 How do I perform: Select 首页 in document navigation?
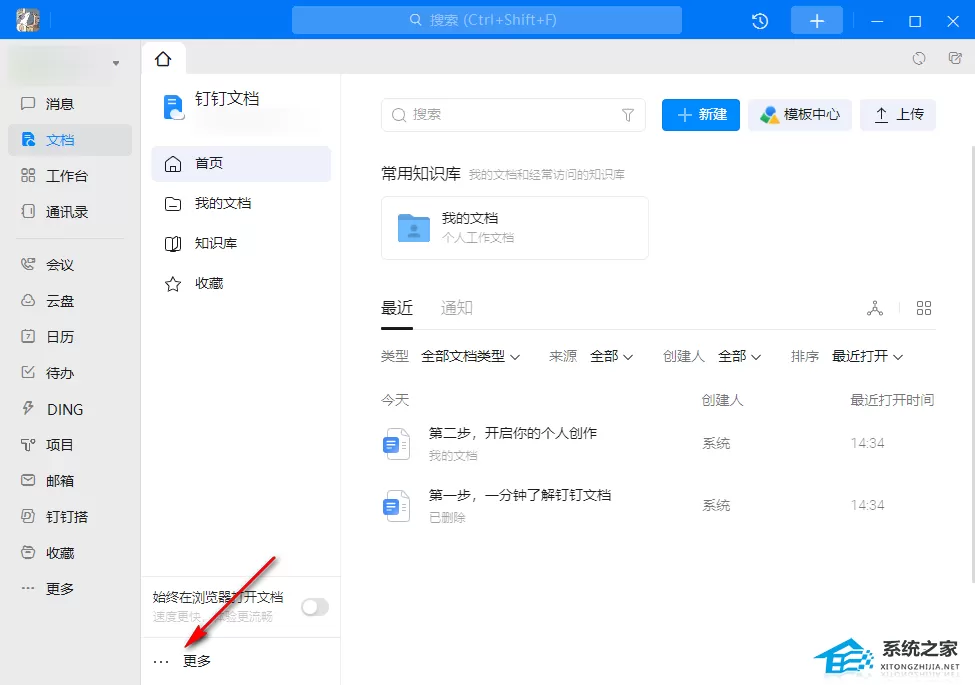click(x=241, y=163)
